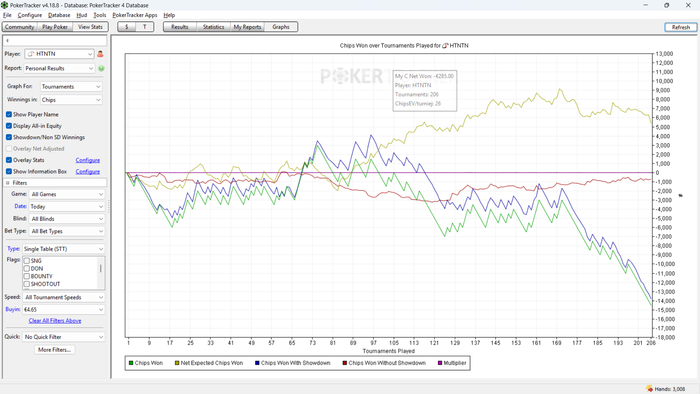Open the Date filter dropdown
700x394 pixels.
pyautogui.click(x=67, y=207)
